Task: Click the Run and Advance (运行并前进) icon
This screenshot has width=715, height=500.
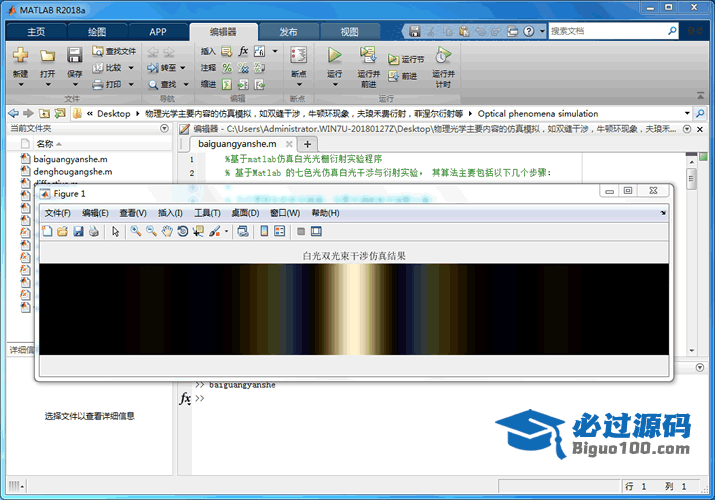Action: click(368, 55)
